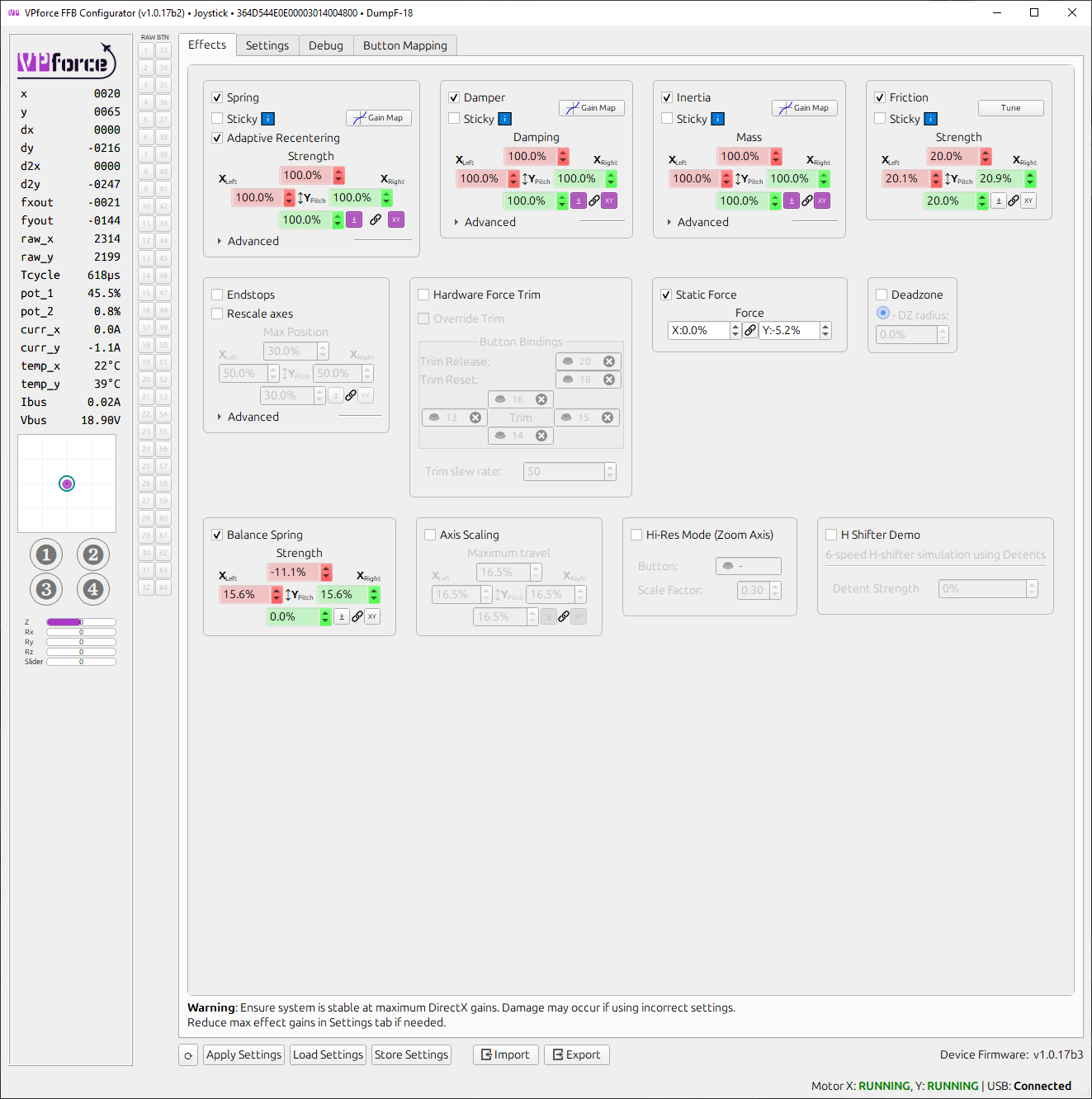This screenshot has width=1092, height=1099.
Task: Click the Sticky info icon in Spring section
Action: pos(267,118)
